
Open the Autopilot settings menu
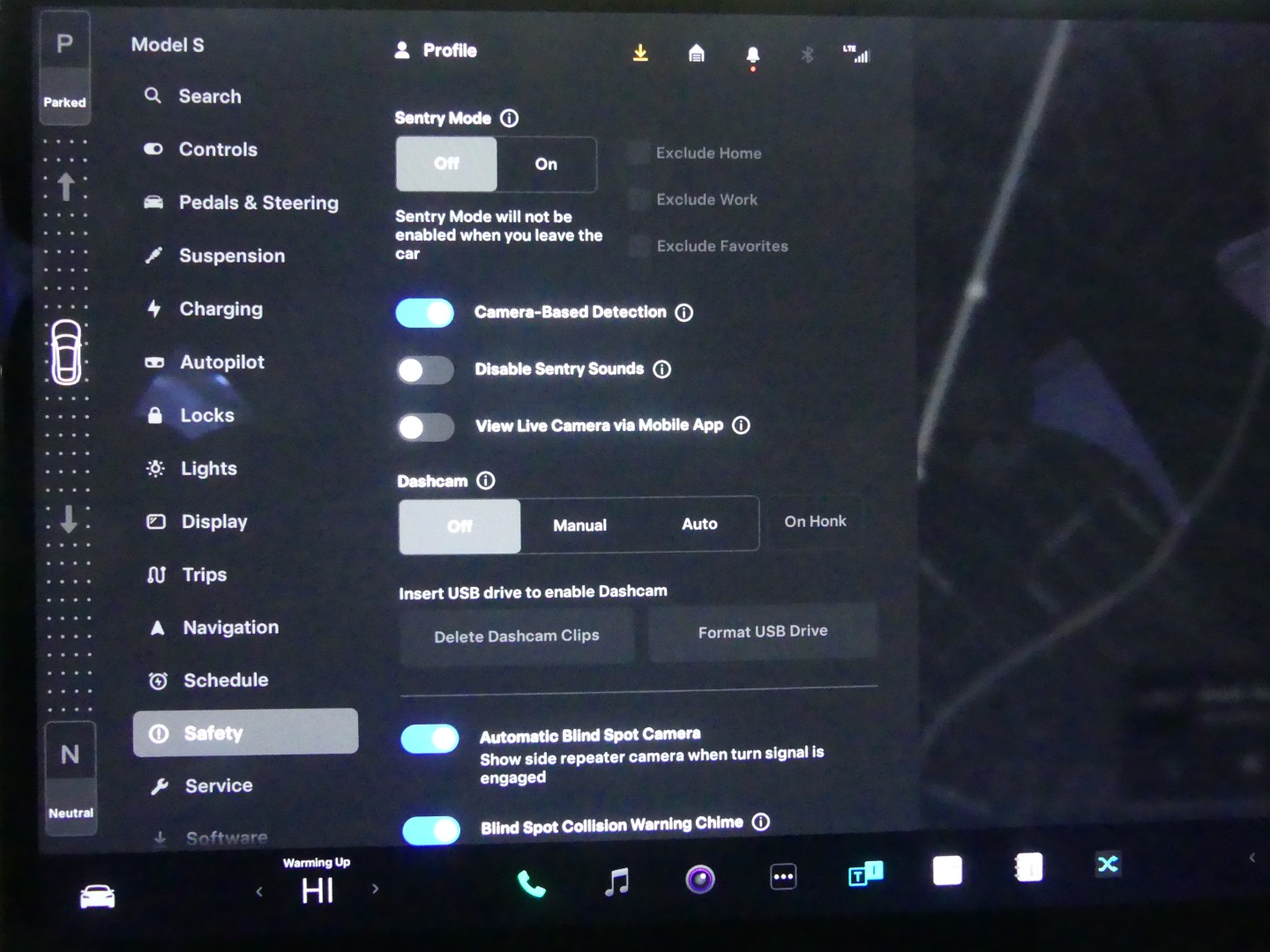[221, 362]
